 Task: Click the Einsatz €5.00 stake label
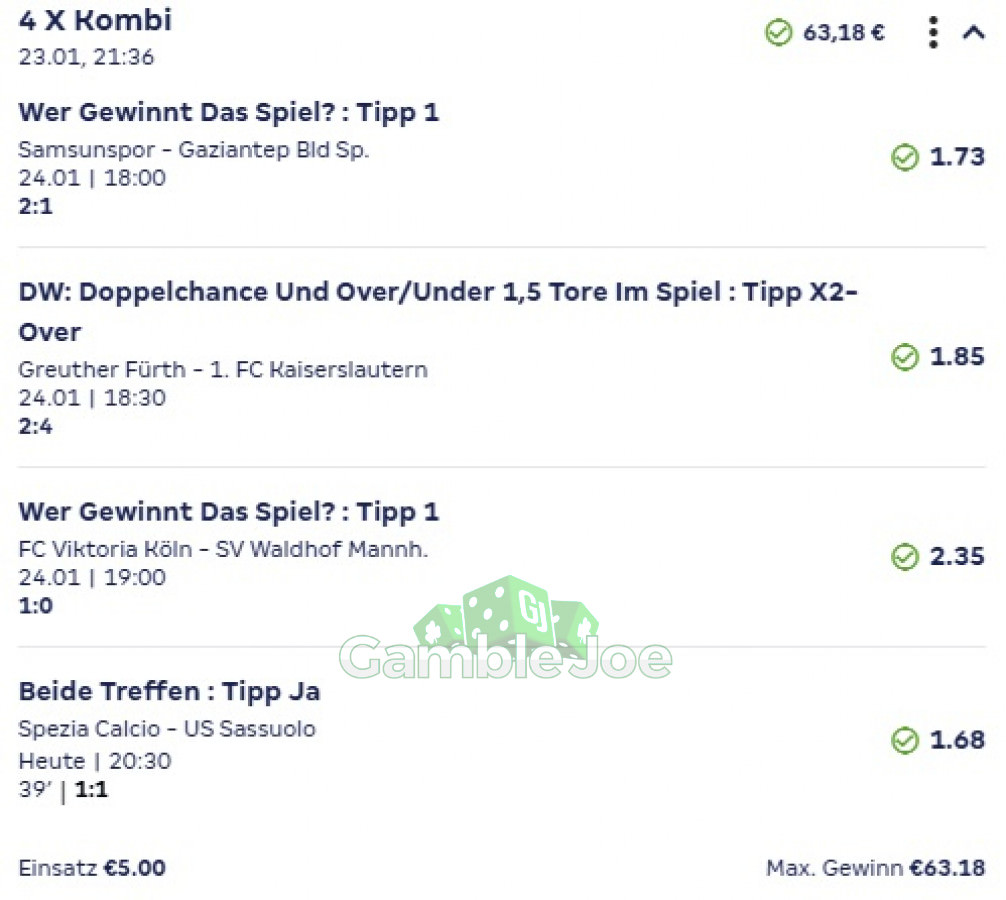(92, 868)
